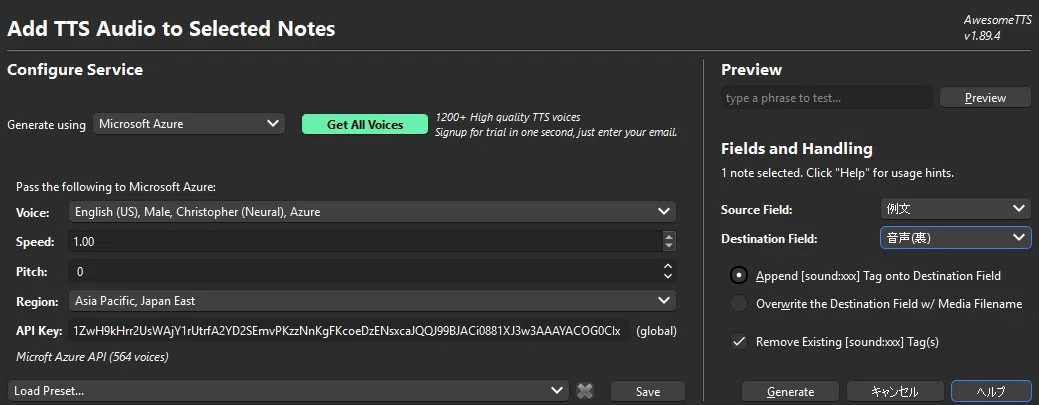Click into the Speed value field

pyautogui.click(x=364, y=242)
